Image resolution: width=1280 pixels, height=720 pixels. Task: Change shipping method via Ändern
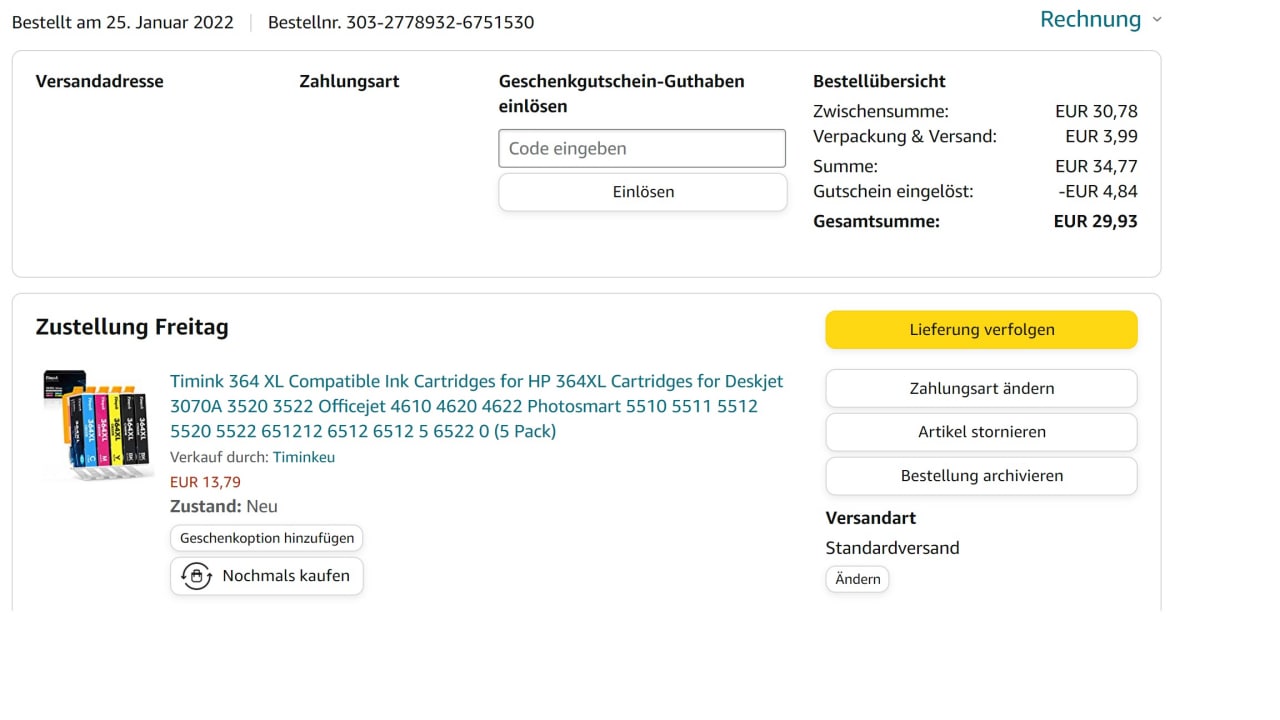click(857, 579)
